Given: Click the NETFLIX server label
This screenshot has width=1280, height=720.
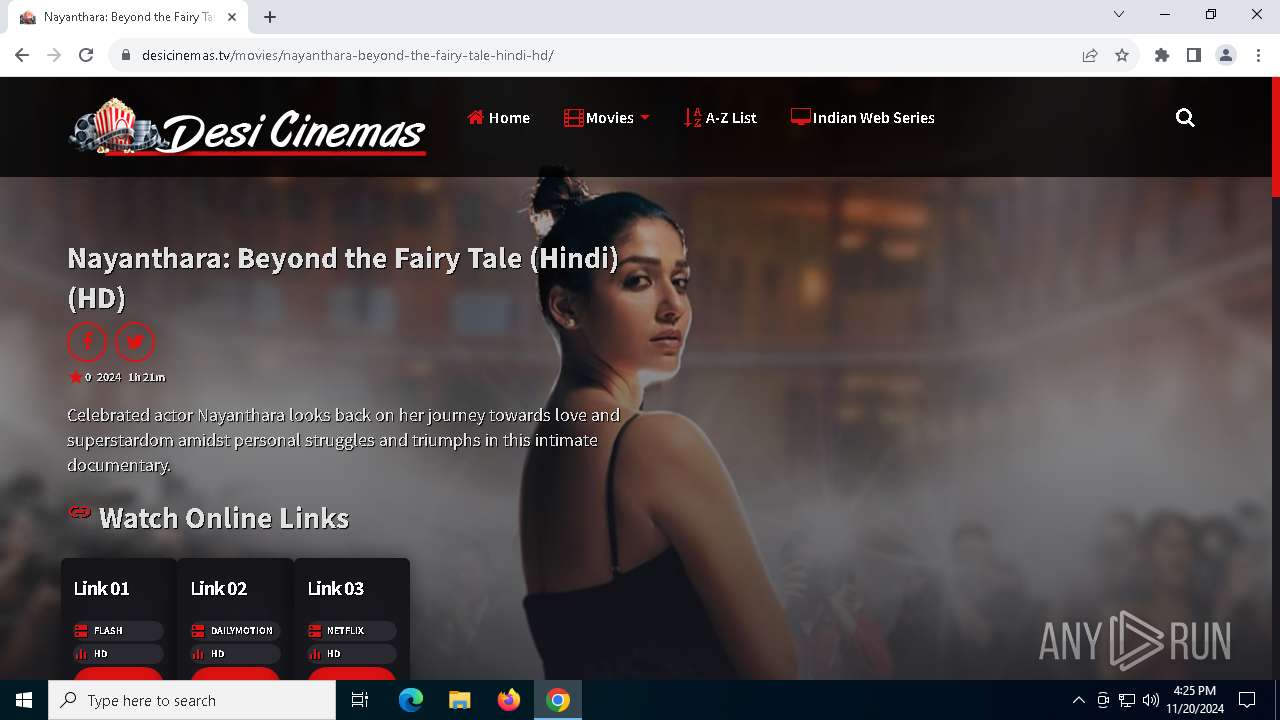Looking at the screenshot, I should tap(351, 631).
